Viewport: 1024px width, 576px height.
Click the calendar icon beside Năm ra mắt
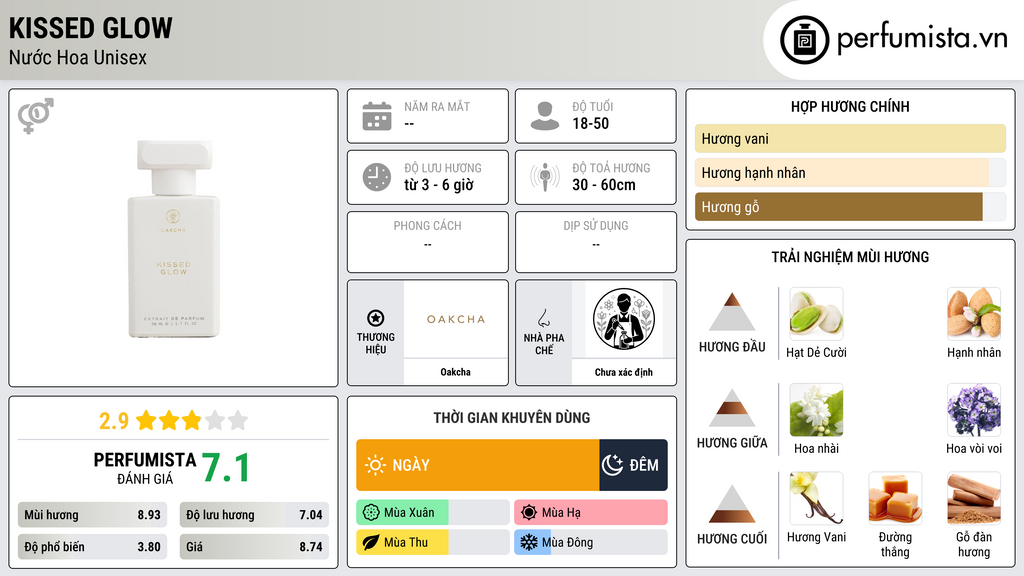click(x=377, y=116)
